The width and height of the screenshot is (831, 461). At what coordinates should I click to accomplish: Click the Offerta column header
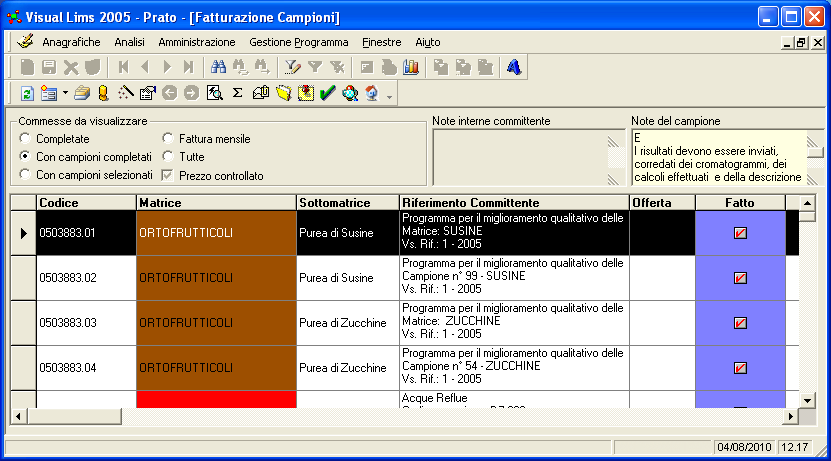(662, 202)
